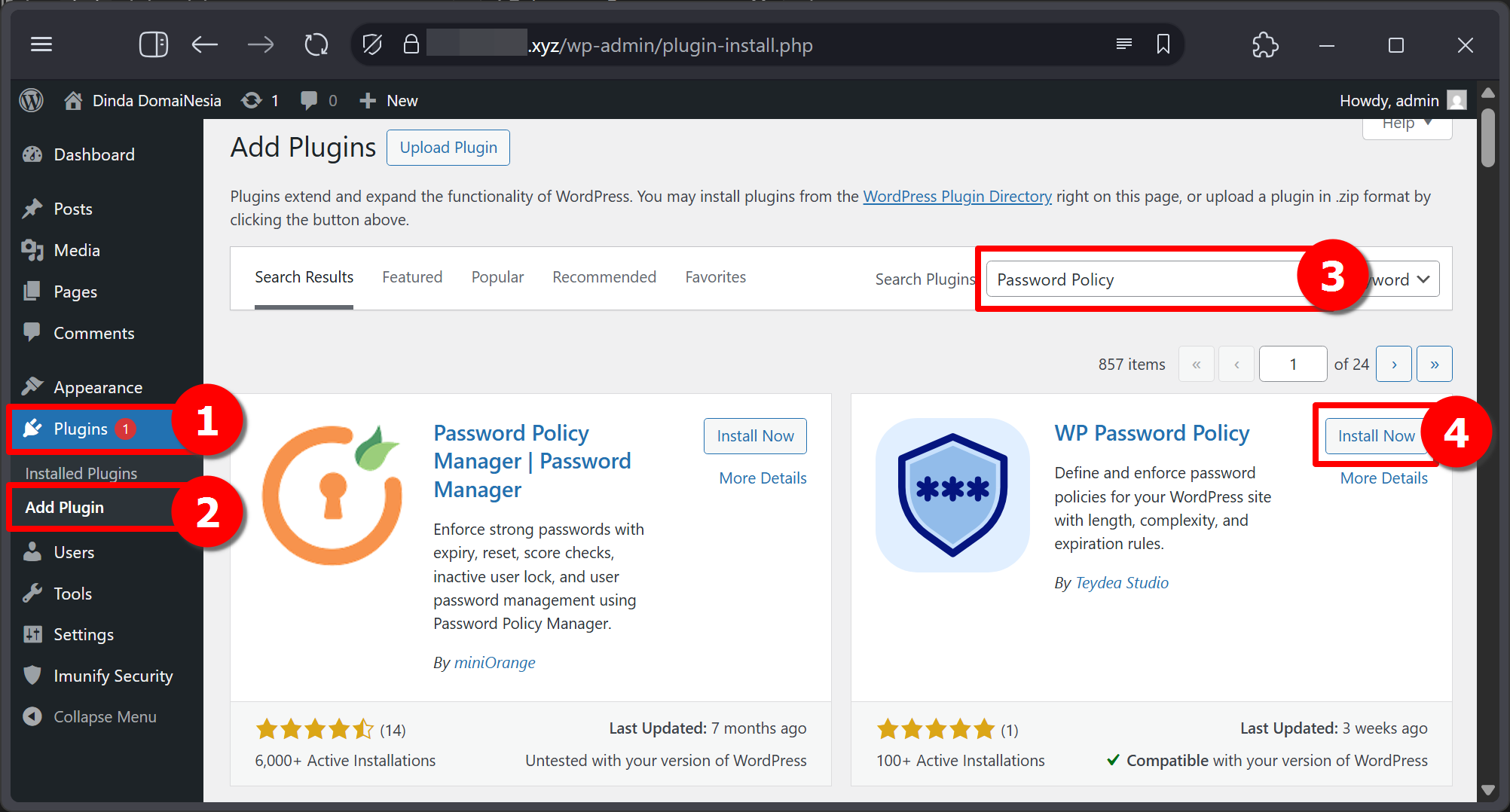The width and height of the screenshot is (1510, 812).
Task: Open the Users menu
Action: [74, 552]
